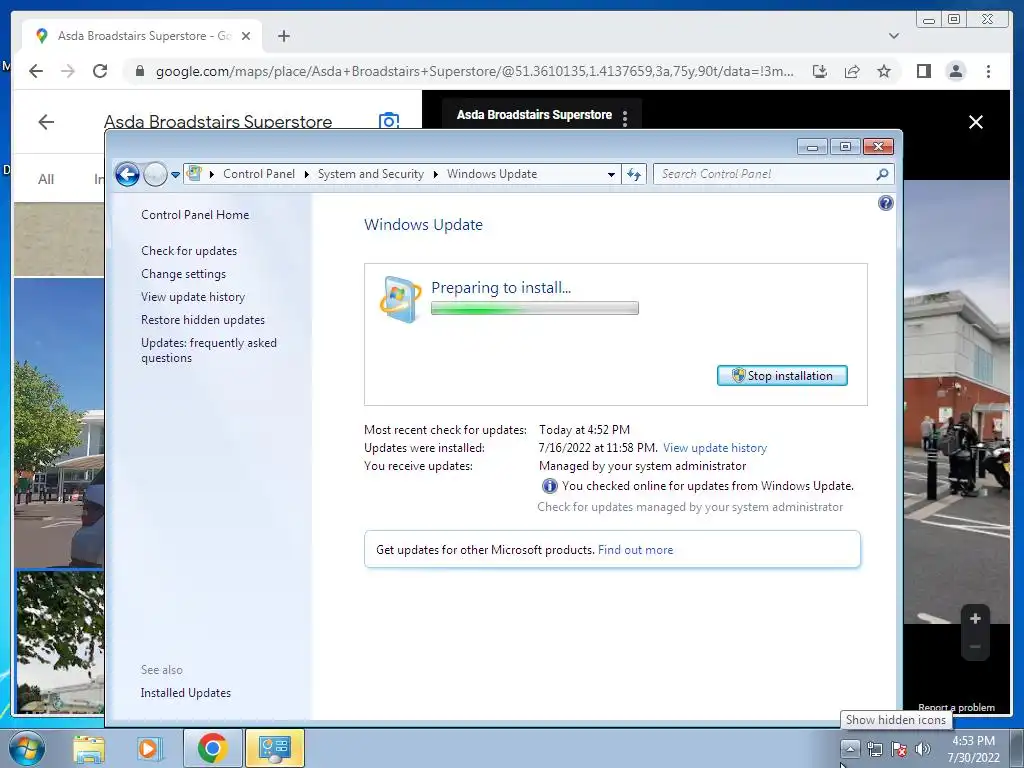
Task: Click 'Managed by your system administrator' text
Action: pos(642,466)
